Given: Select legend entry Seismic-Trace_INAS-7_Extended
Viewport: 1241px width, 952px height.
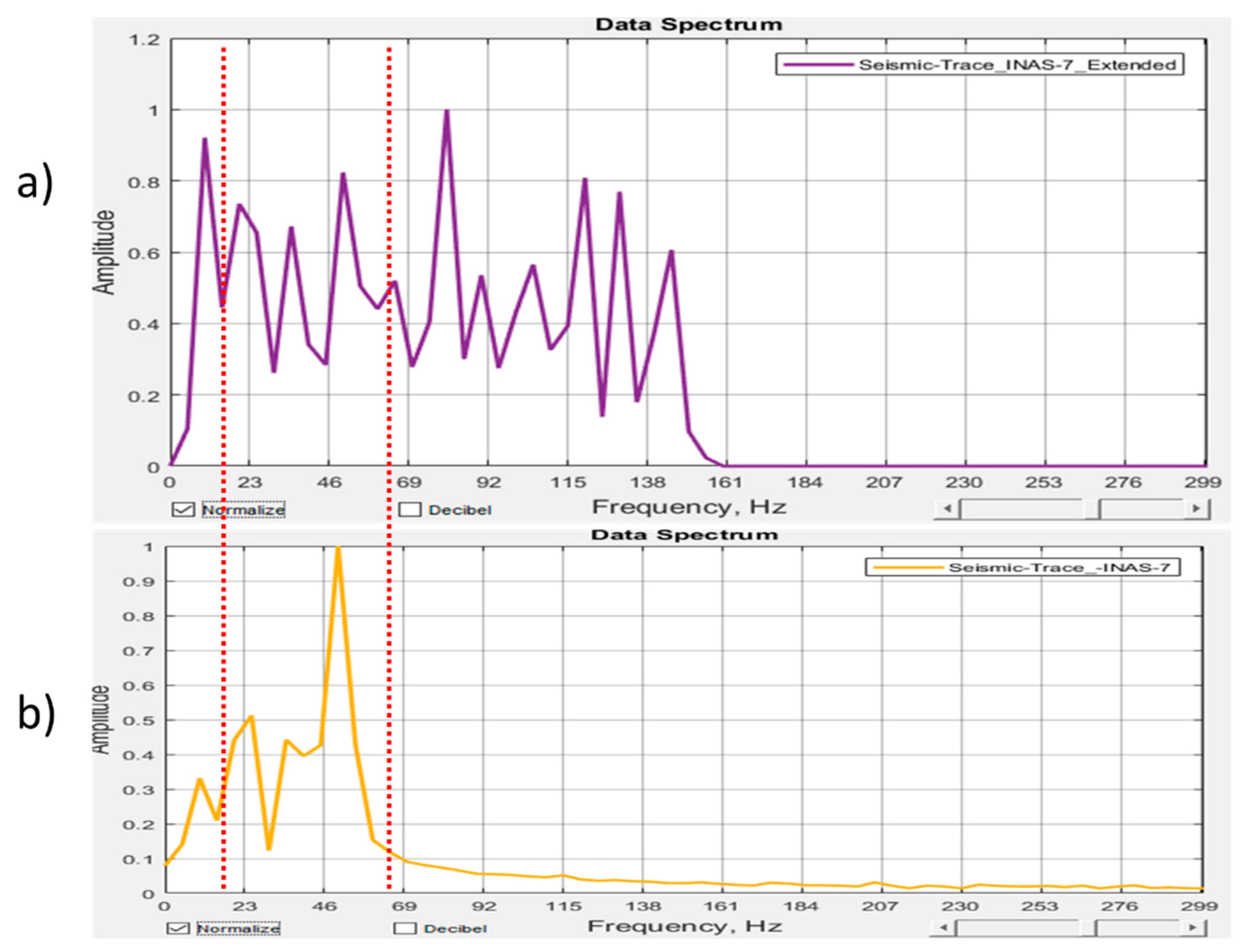Looking at the screenshot, I should [x=1017, y=65].
